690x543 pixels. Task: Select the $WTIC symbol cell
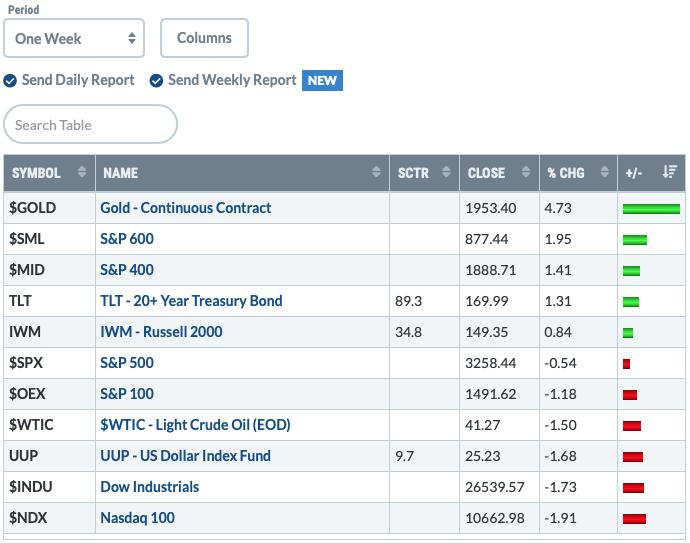[49, 425]
